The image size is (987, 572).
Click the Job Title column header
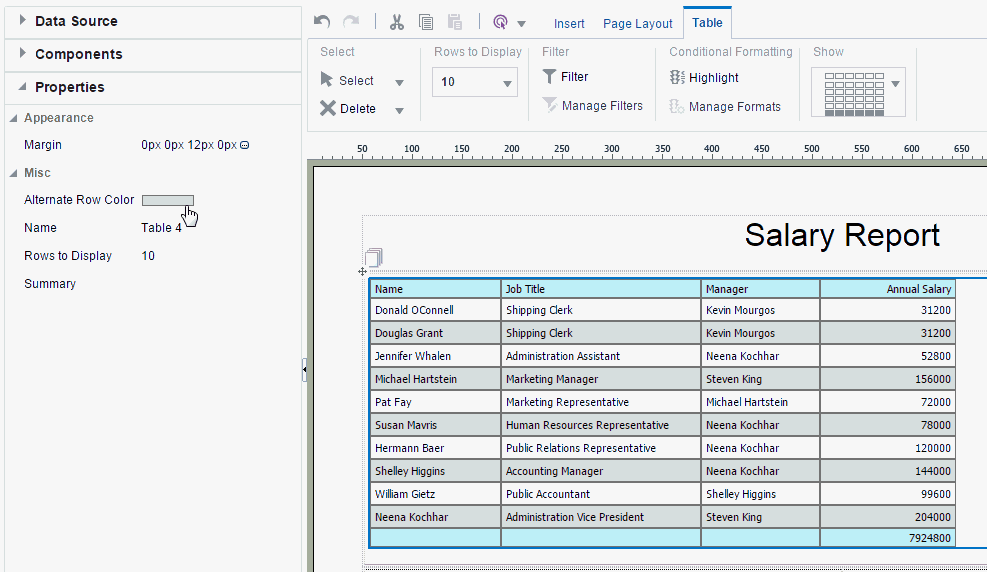pyautogui.click(x=600, y=289)
